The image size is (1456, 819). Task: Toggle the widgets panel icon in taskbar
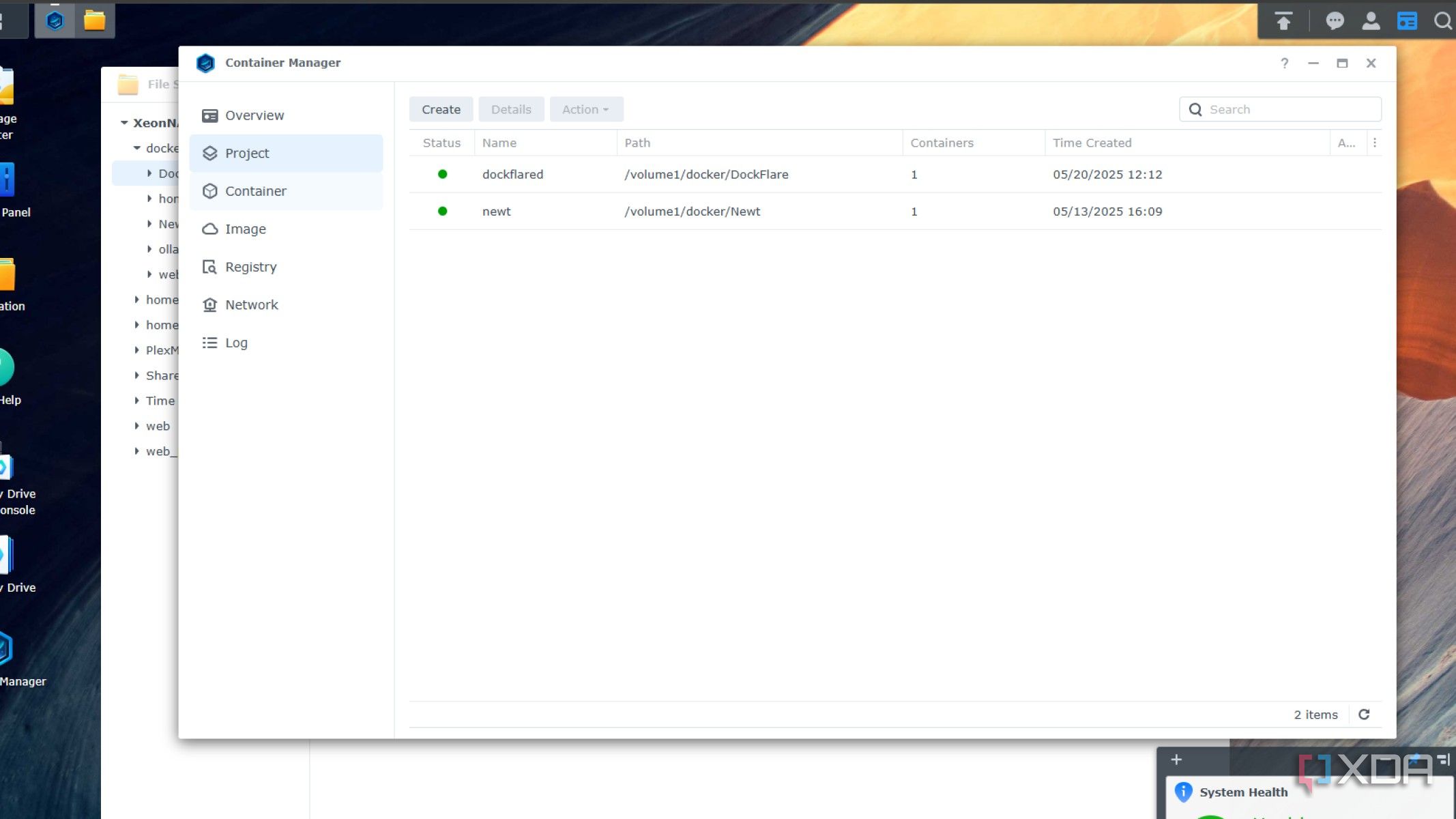pos(1407,21)
